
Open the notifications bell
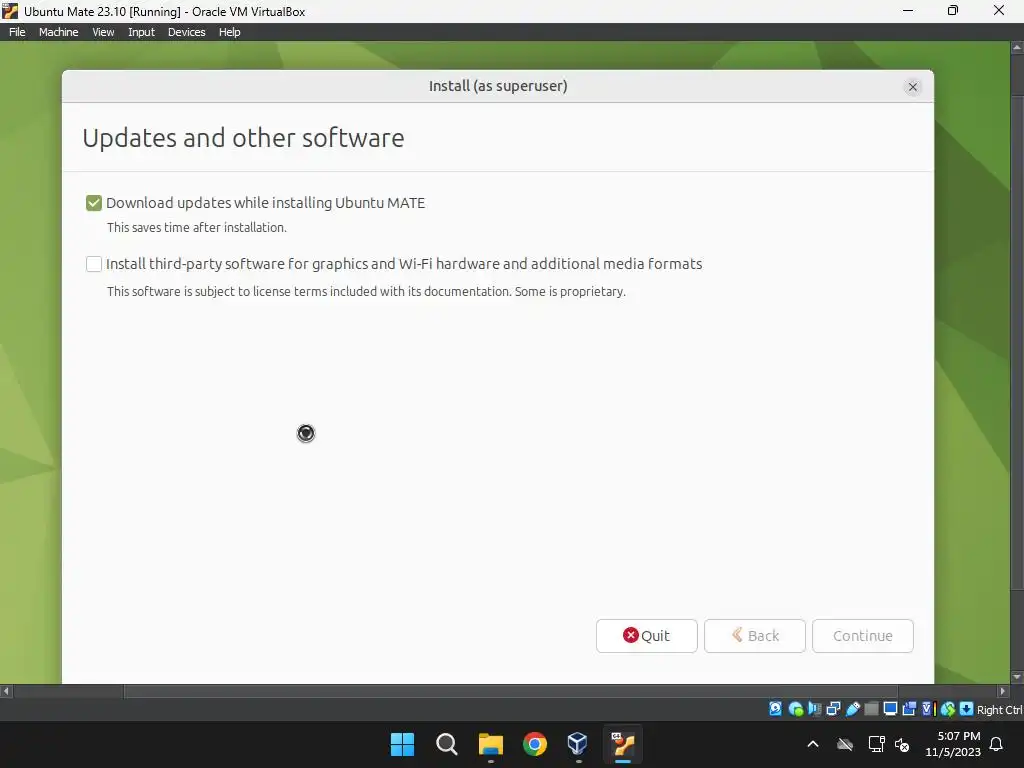(x=997, y=744)
